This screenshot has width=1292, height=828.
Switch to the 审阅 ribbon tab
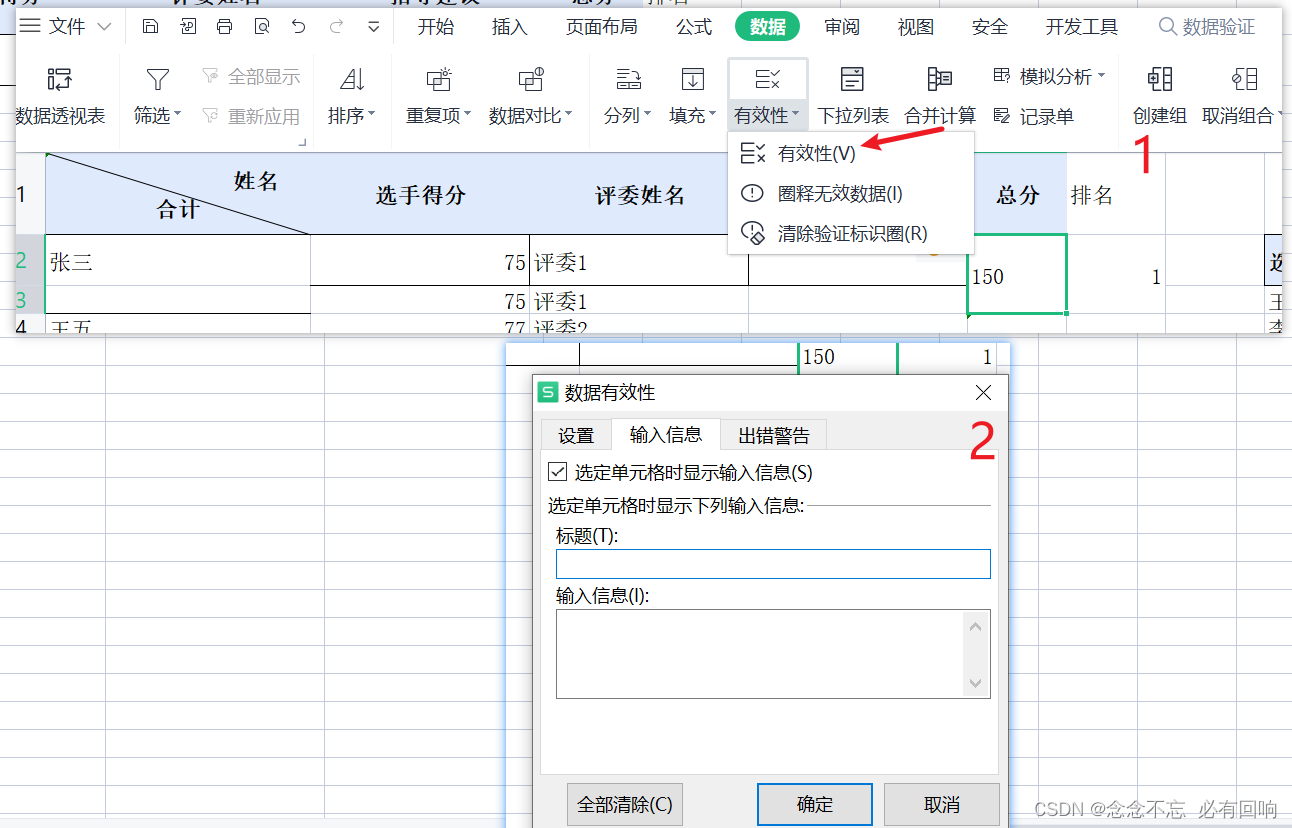[842, 27]
